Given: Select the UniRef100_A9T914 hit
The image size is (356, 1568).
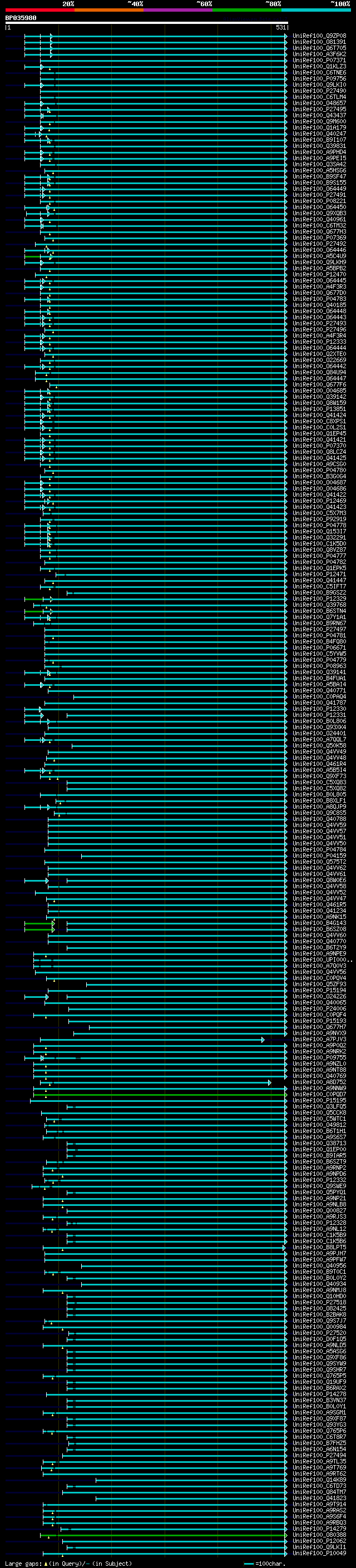Looking at the screenshot, I should tap(319, 1504).
